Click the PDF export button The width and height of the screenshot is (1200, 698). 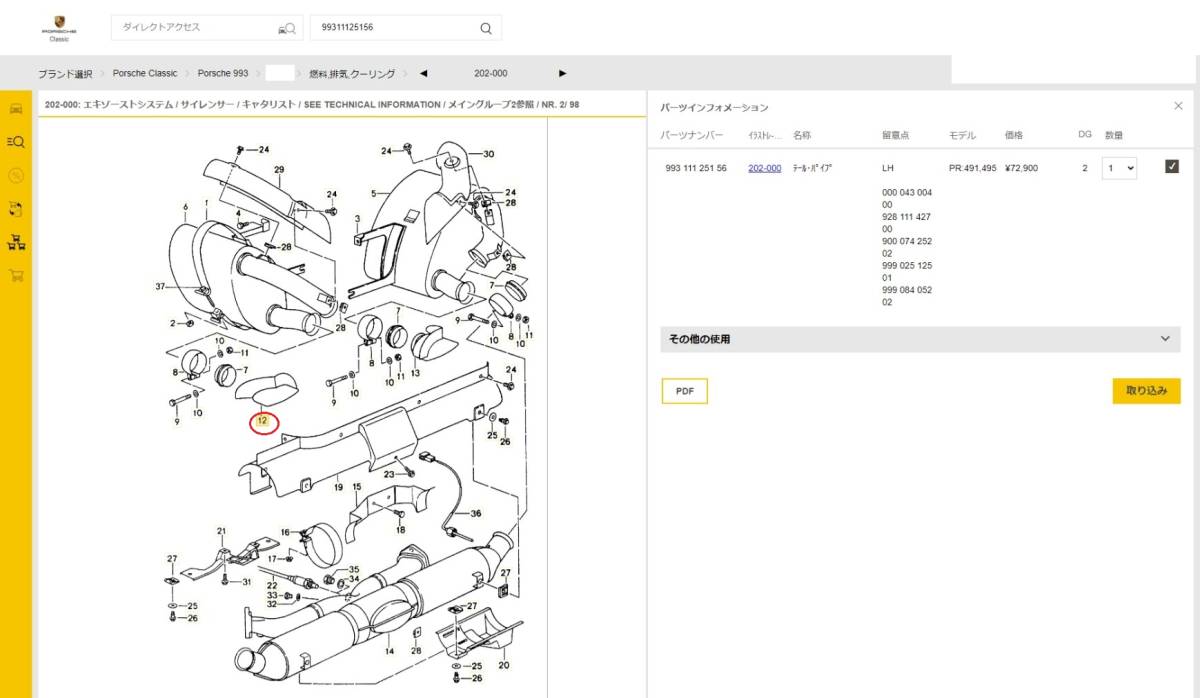pos(684,390)
